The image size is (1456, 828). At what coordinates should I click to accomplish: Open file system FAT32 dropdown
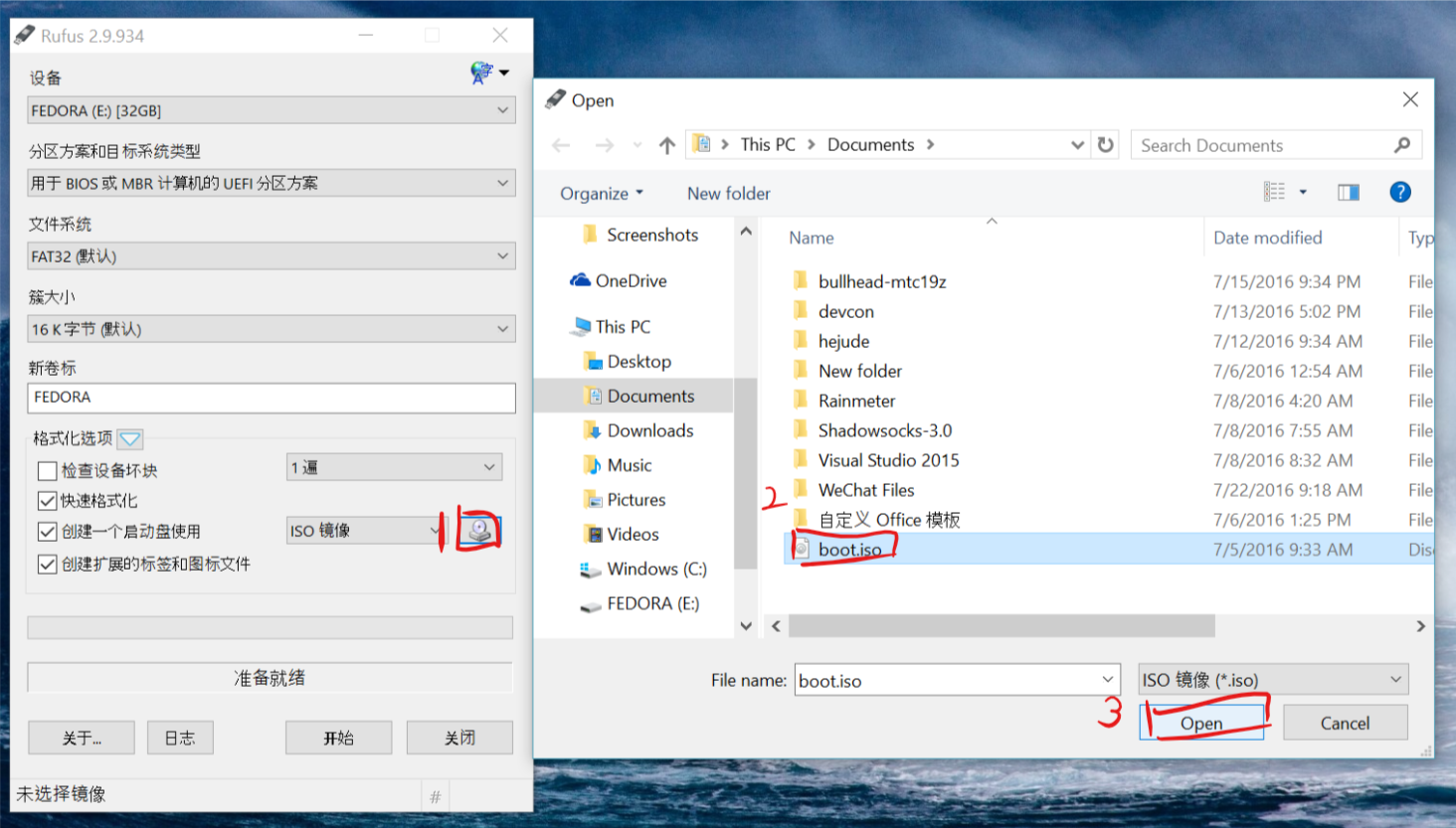pyautogui.click(x=271, y=255)
